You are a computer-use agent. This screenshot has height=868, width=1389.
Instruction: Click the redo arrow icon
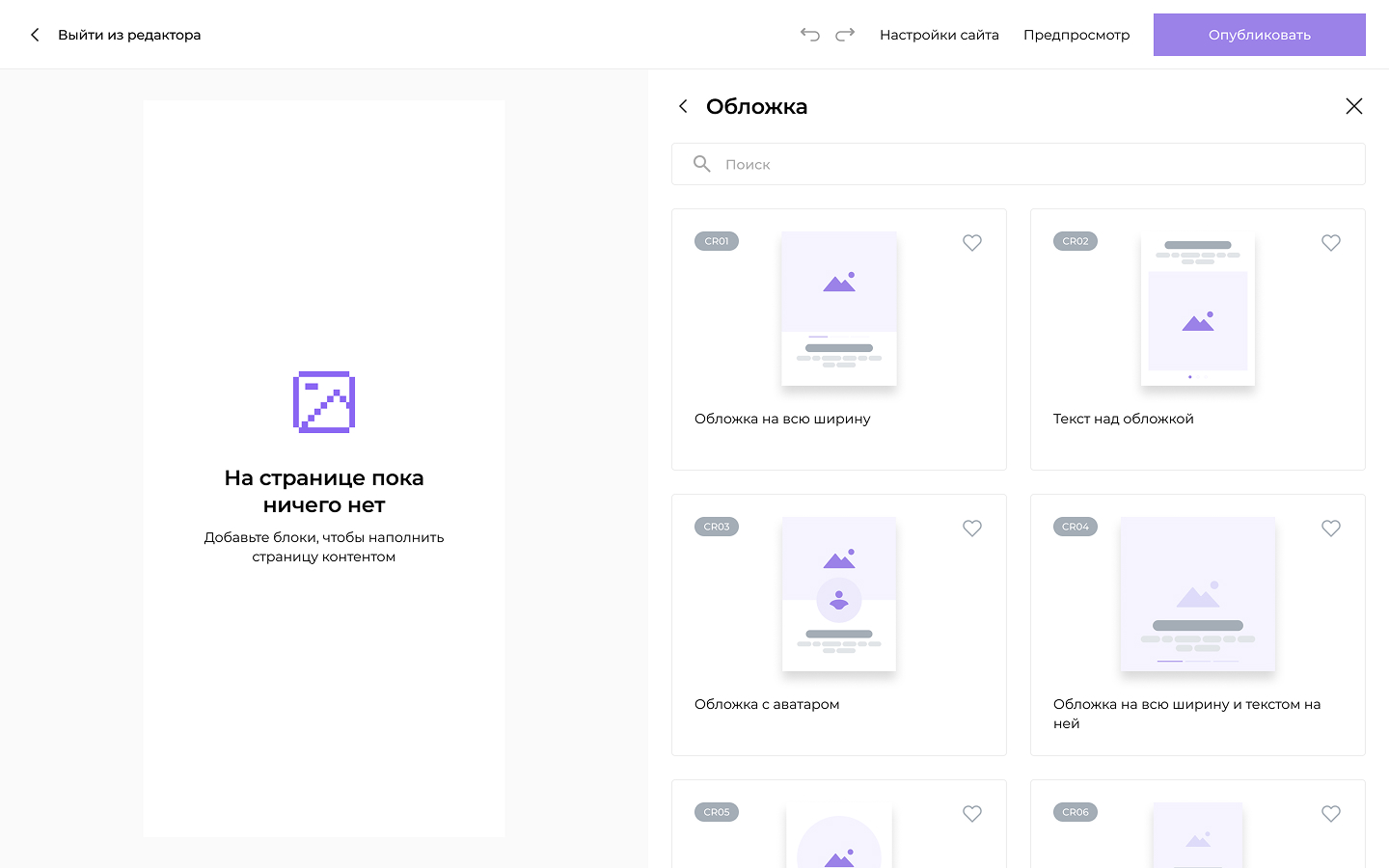click(x=845, y=35)
